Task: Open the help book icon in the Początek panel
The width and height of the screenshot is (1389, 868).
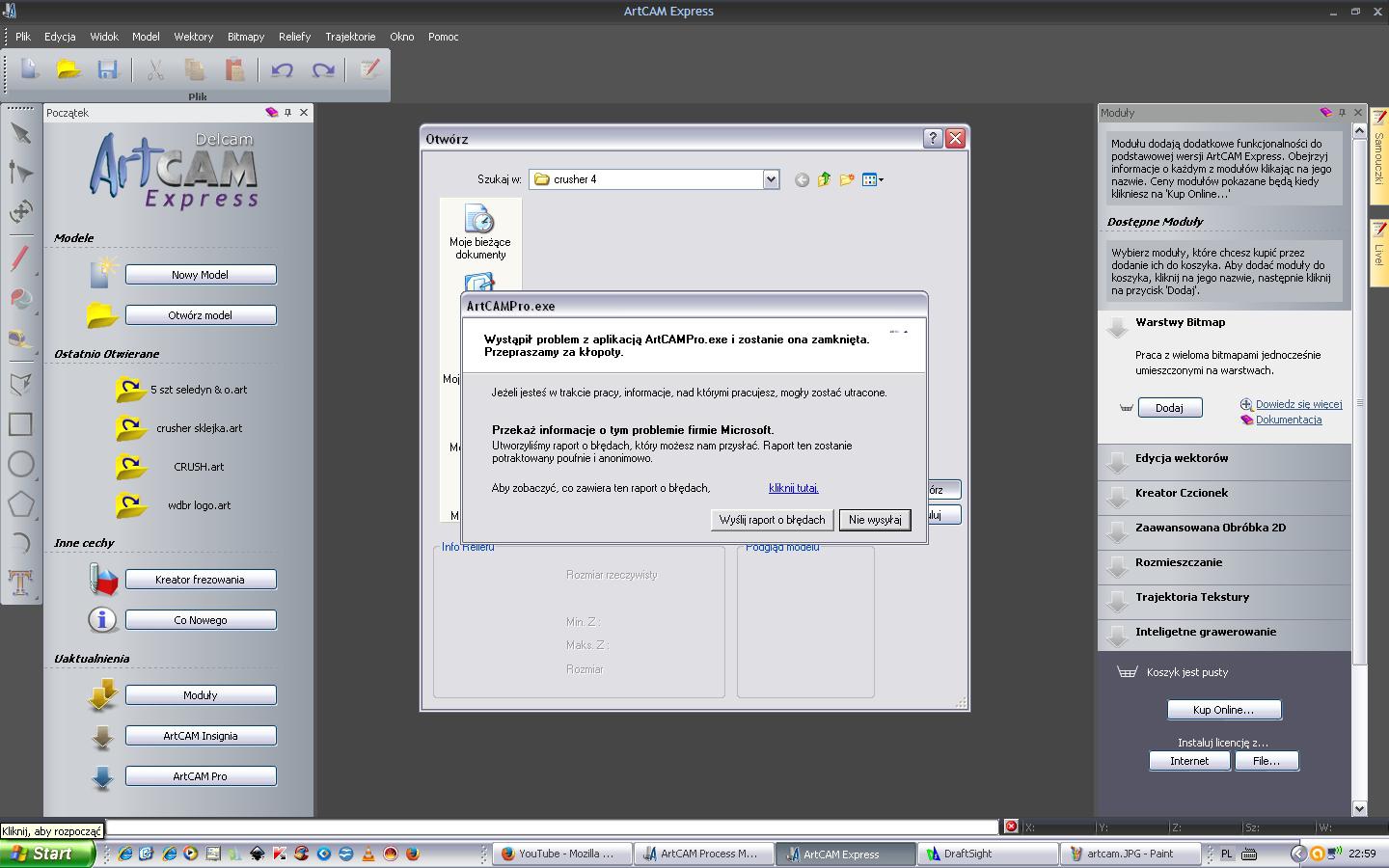Action: click(x=271, y=113)
